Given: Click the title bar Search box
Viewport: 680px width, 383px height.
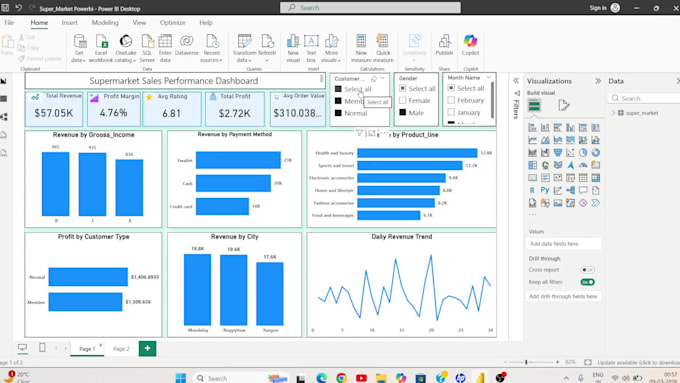Looking at the screenshot, I should coord(370,7).
